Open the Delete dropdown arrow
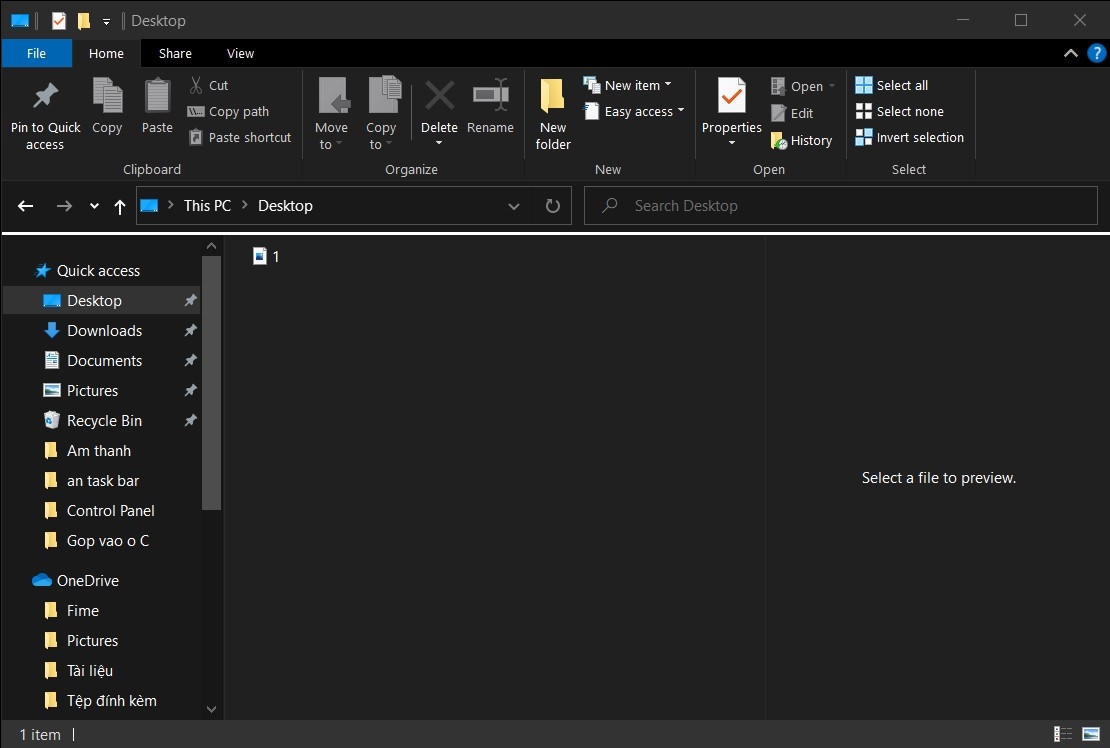 click(439, 143)
